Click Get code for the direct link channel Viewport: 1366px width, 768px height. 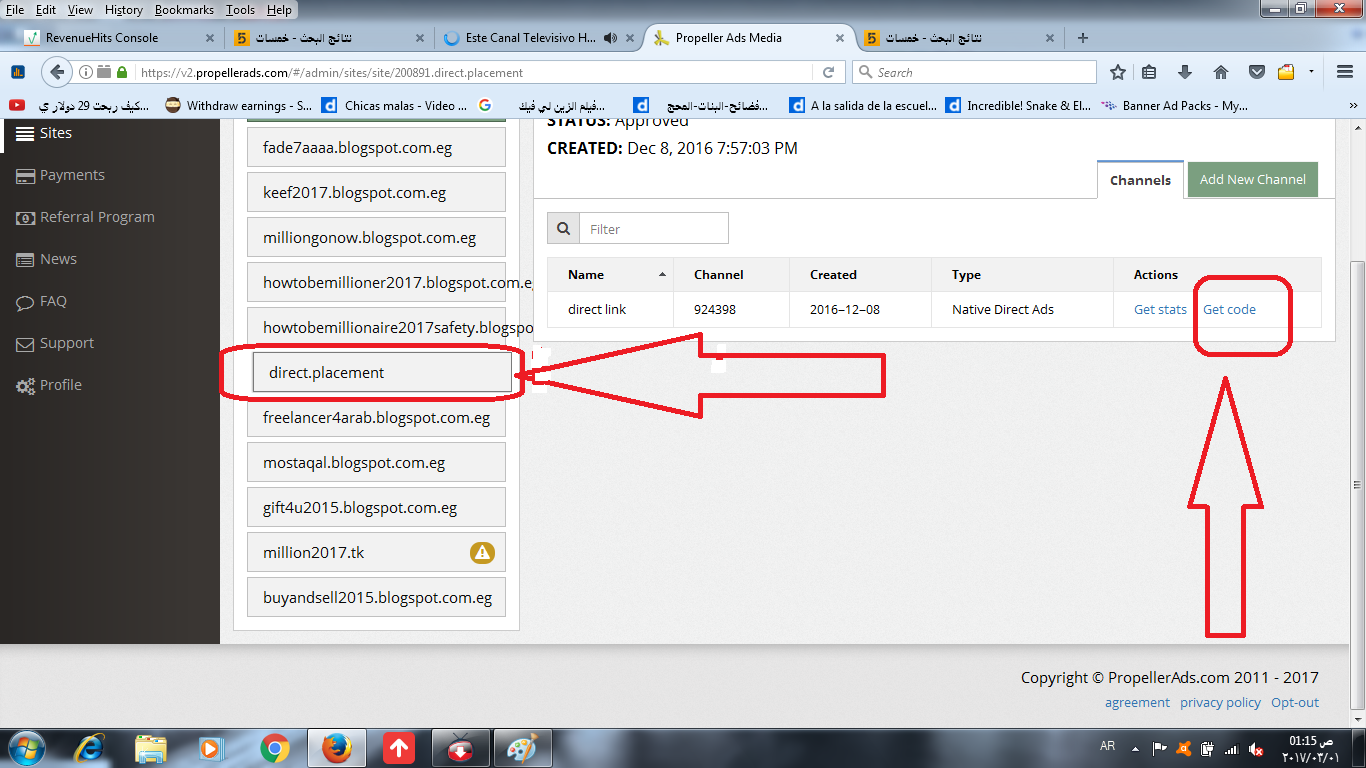[1229, 310]
